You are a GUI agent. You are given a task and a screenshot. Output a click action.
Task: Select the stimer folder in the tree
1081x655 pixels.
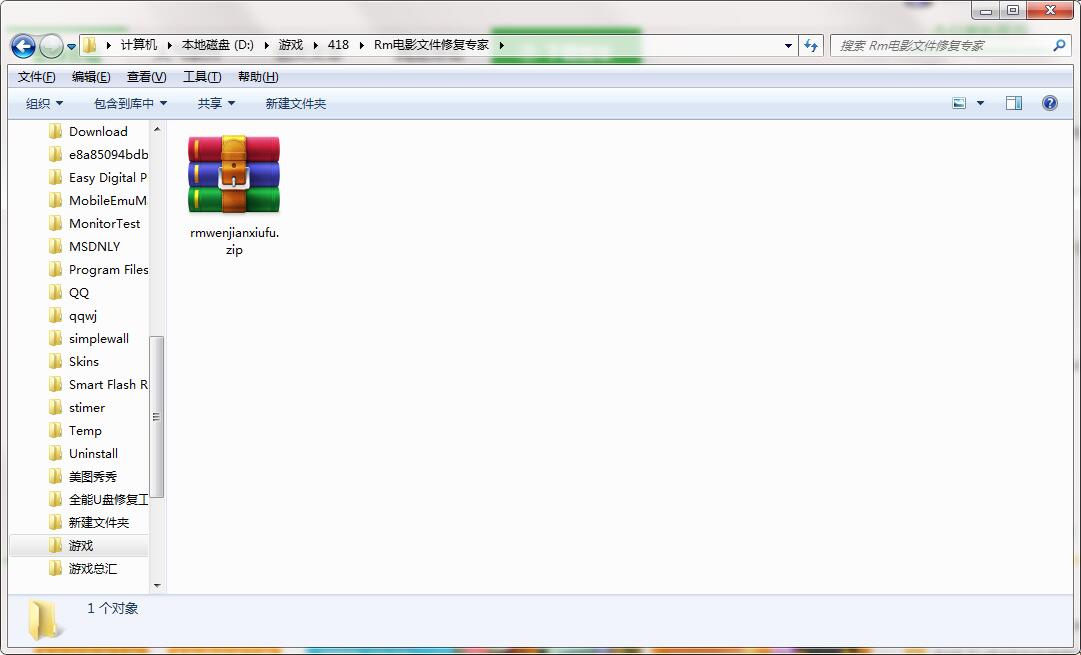pyautogui.click(x=87, y=407)
